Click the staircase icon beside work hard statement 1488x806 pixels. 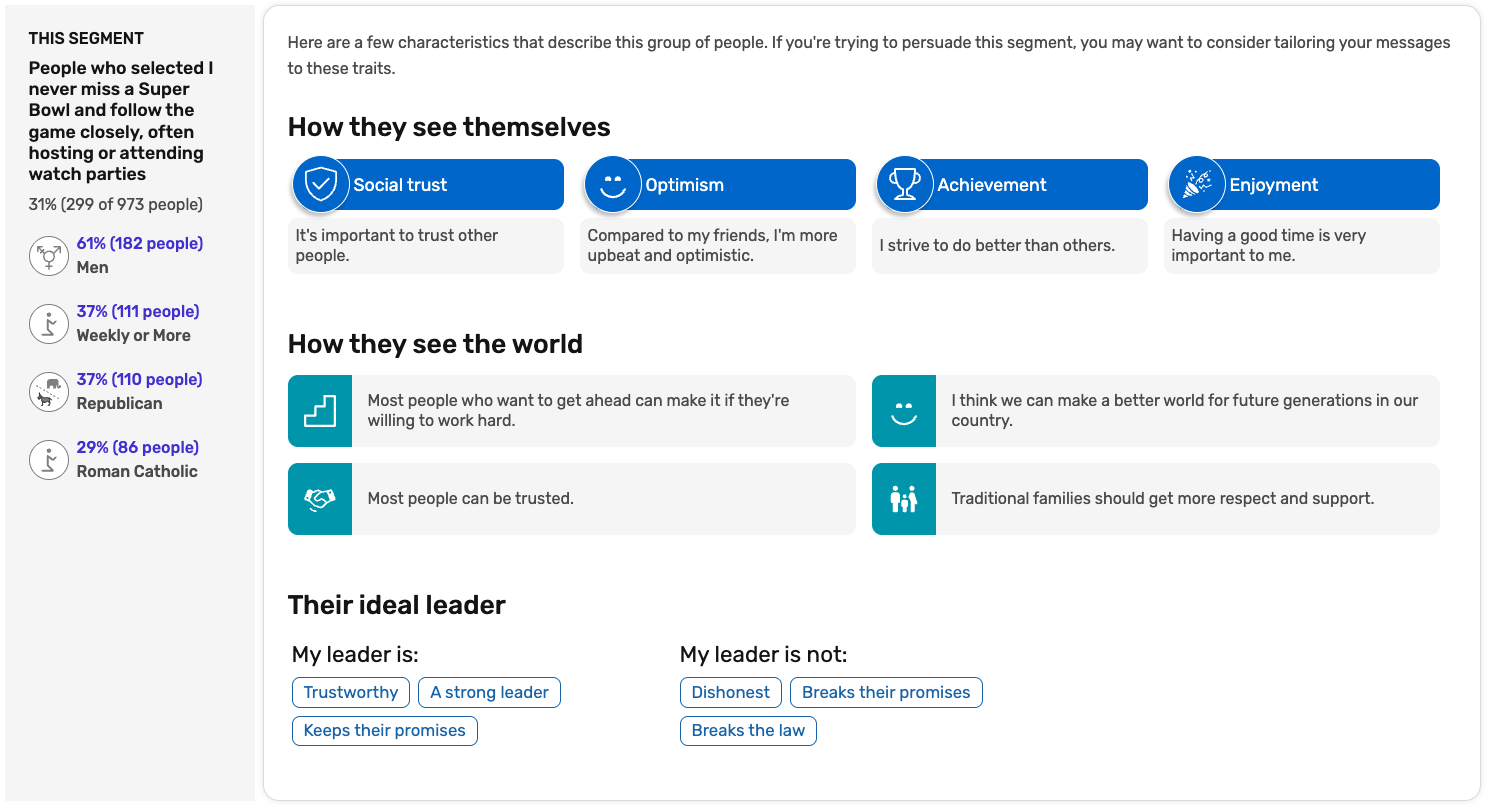pyautogui.click(x=320, y=411)
